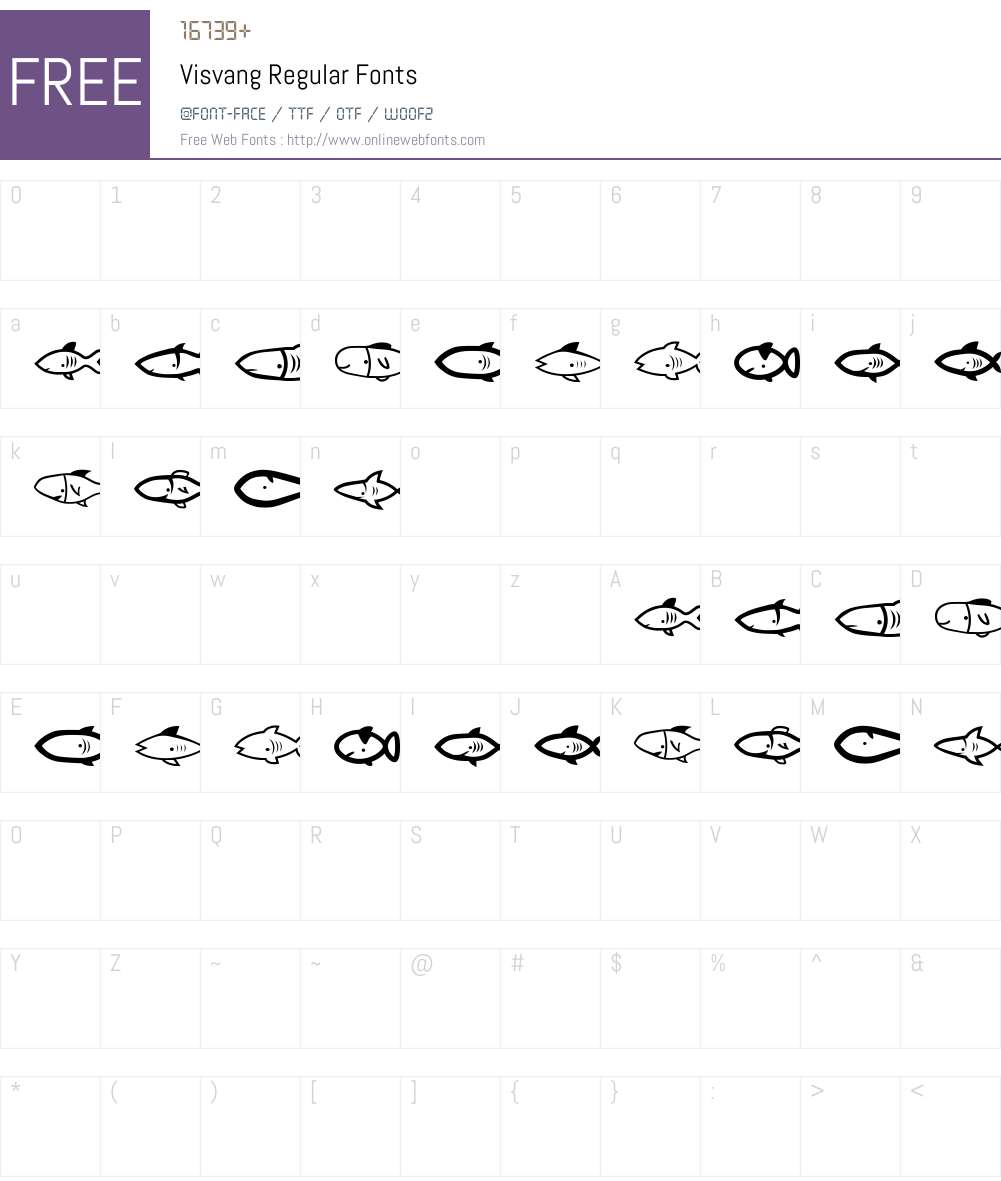This screenshot has width=1001, height=1181.
Task: Click the shark glyph in cell n
Action: tap(367, 490)
